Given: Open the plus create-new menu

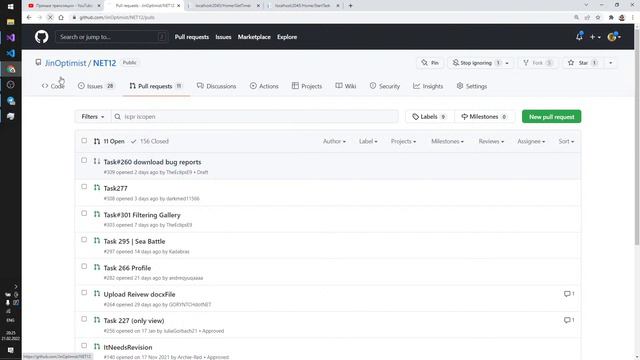Looking at the screenshot, I should pos(595,37).
